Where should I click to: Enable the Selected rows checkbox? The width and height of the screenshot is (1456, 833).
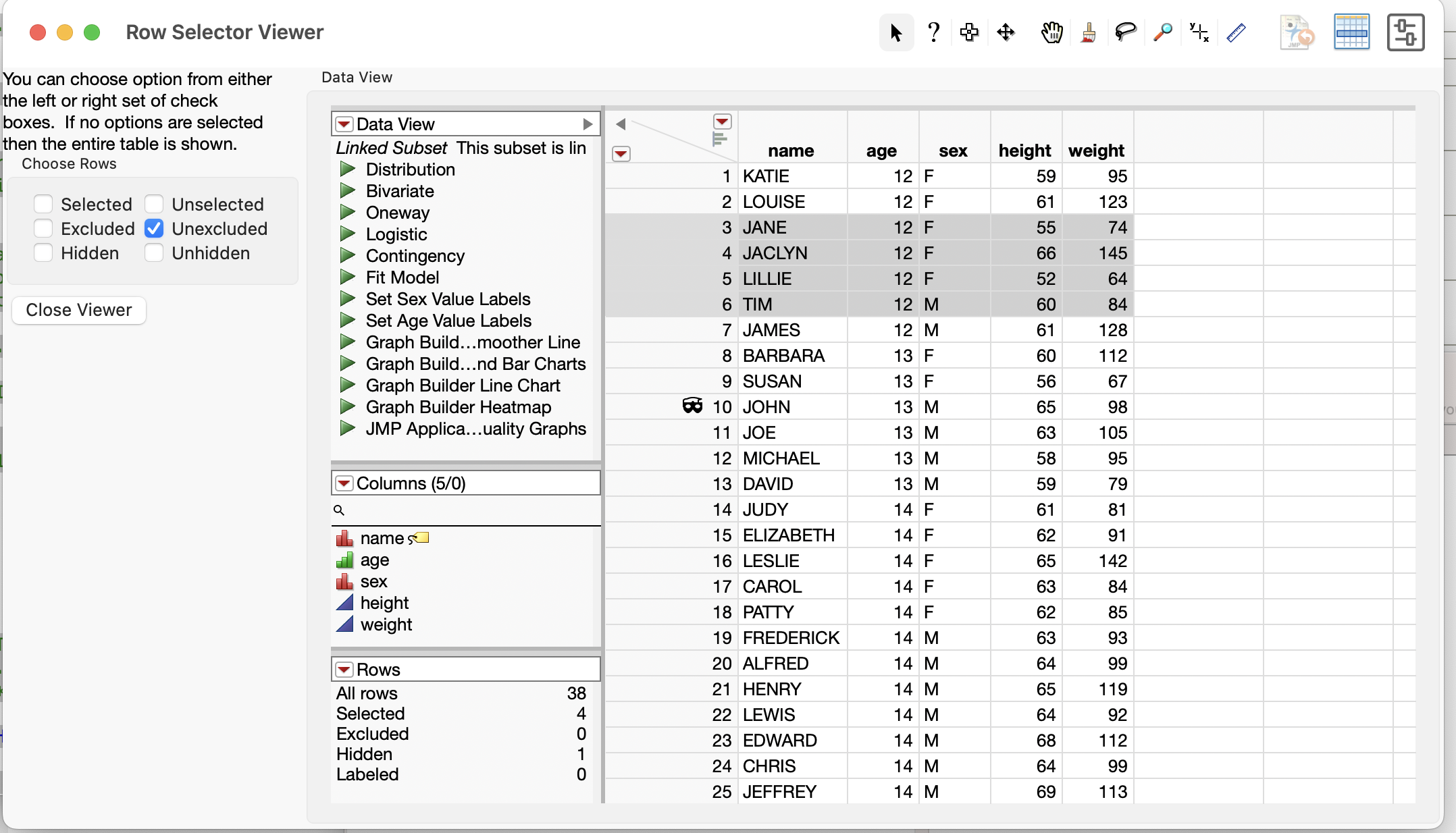(x=43, y=203)
